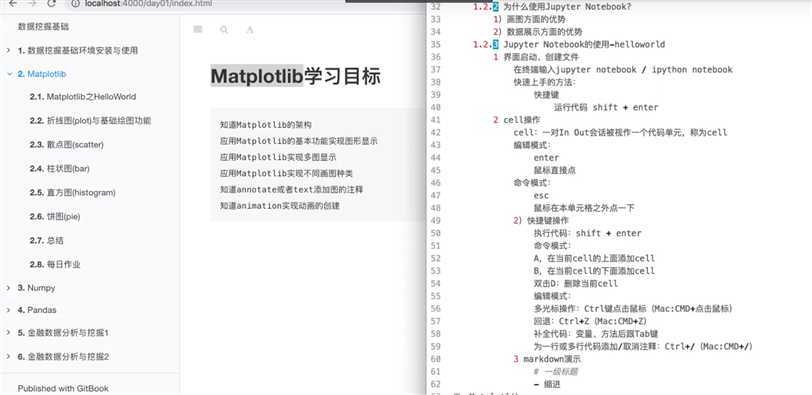This screenshot has width=812, height=395.
Task: Open section 2.8 每日作业
Action: tap(55, 264)
